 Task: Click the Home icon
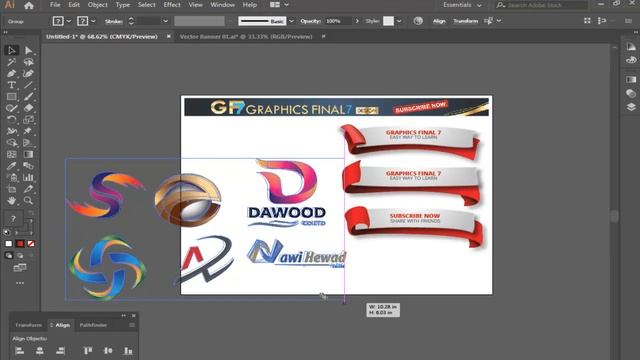(29, 5)
